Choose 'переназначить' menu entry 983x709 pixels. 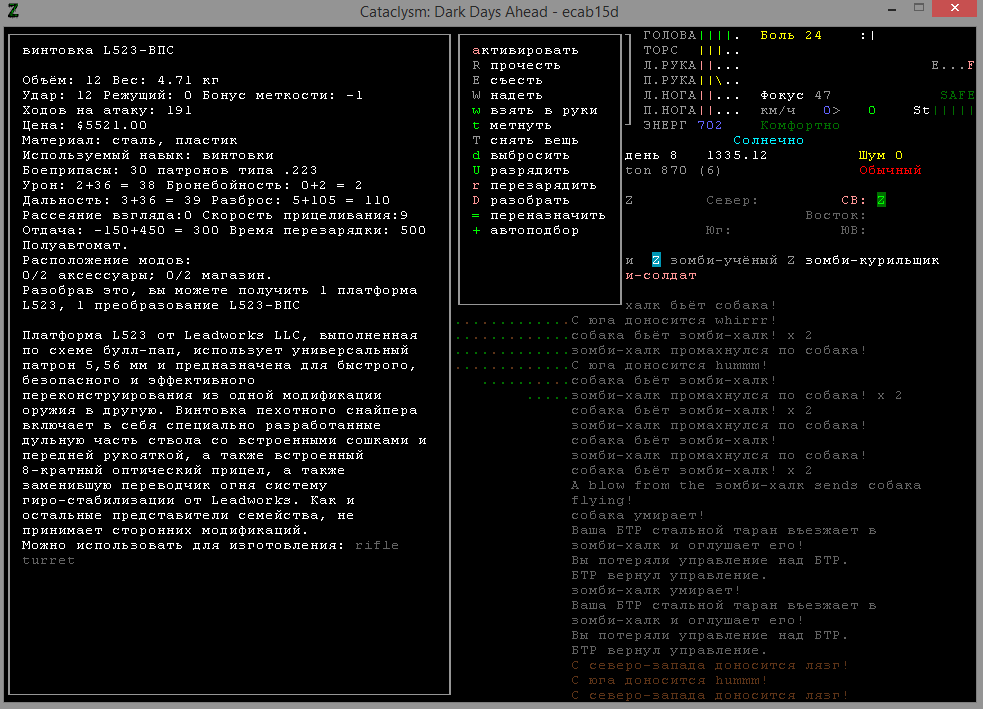tap(539, 216)
